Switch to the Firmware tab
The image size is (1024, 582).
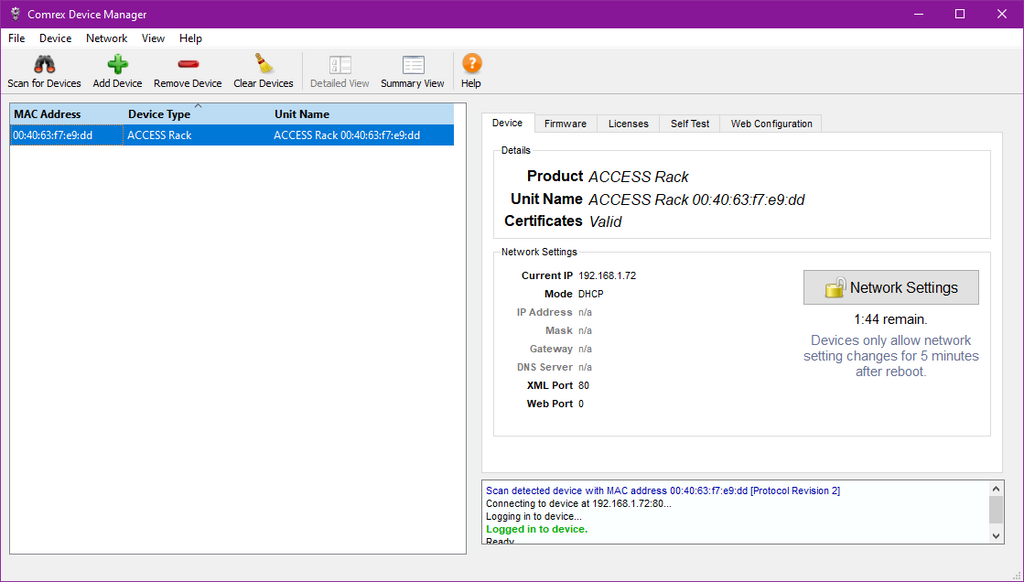coord(565,123)
